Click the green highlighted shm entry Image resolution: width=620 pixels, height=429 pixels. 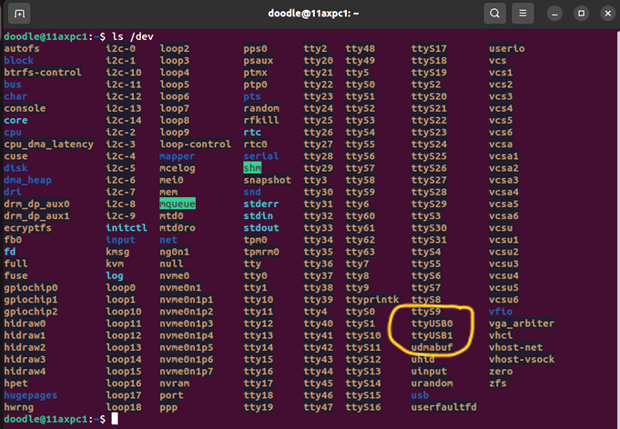[252, 168]
